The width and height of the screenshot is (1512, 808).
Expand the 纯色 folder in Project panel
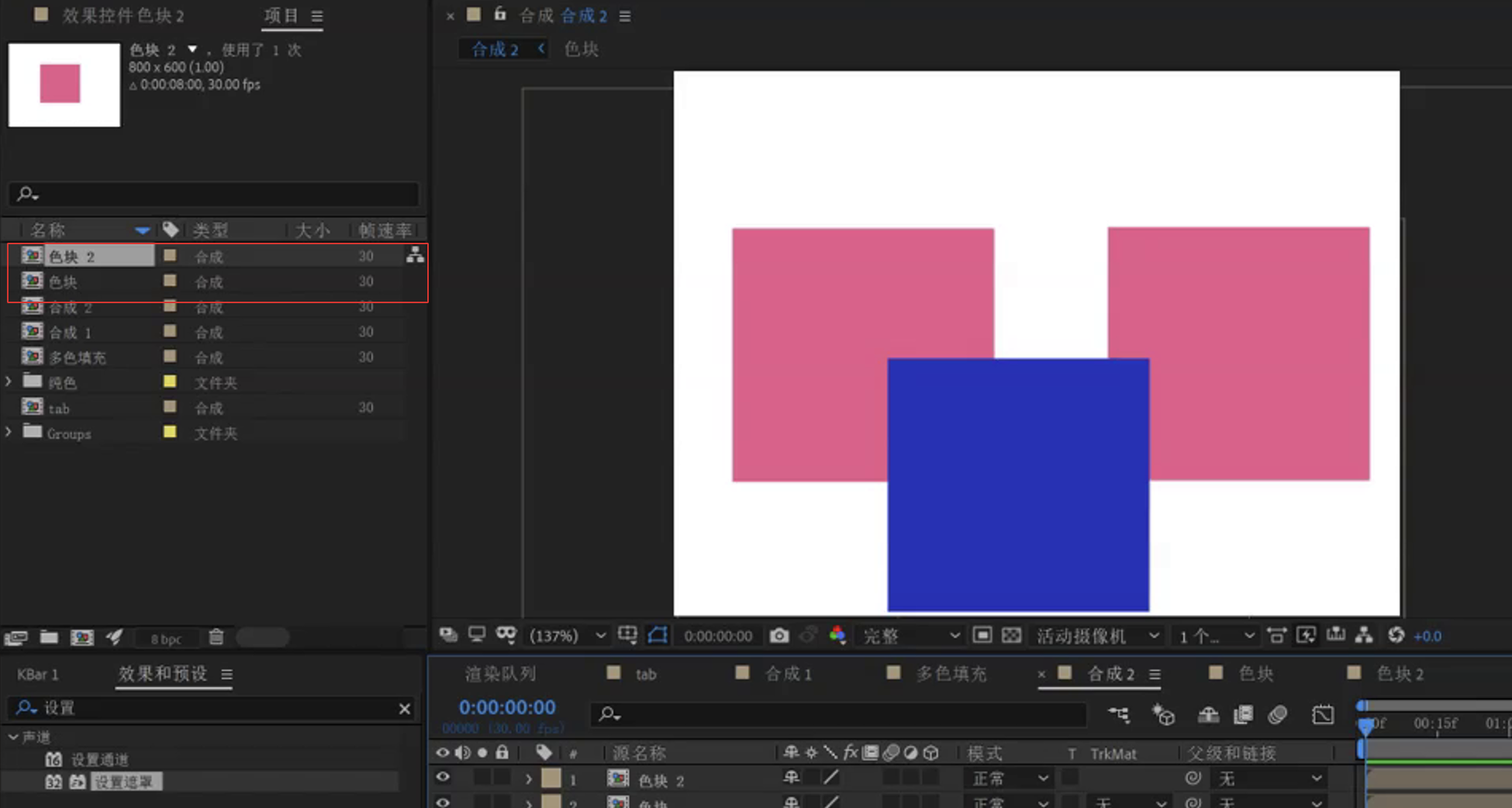tap(9, 382)
